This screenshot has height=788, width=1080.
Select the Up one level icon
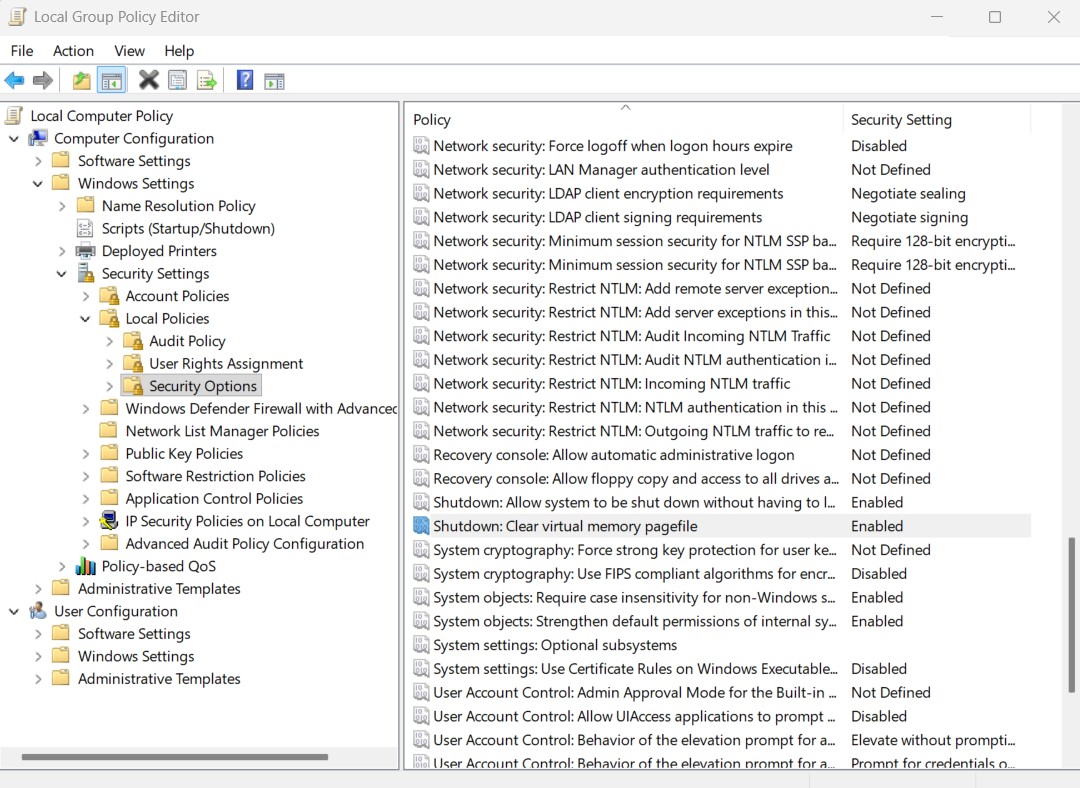[x=80, y=80]
